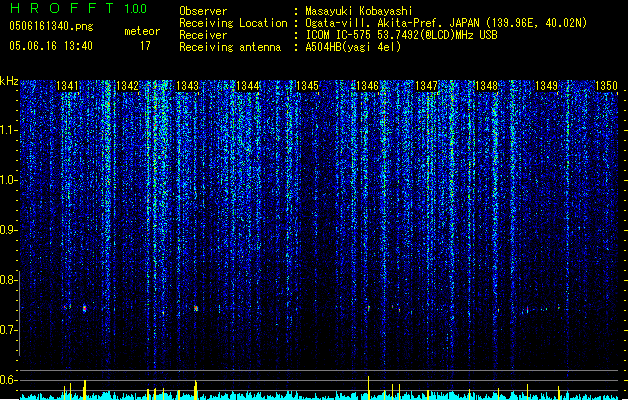
Task: Click the 1341 time marker
Action: [x=67, y=85]
